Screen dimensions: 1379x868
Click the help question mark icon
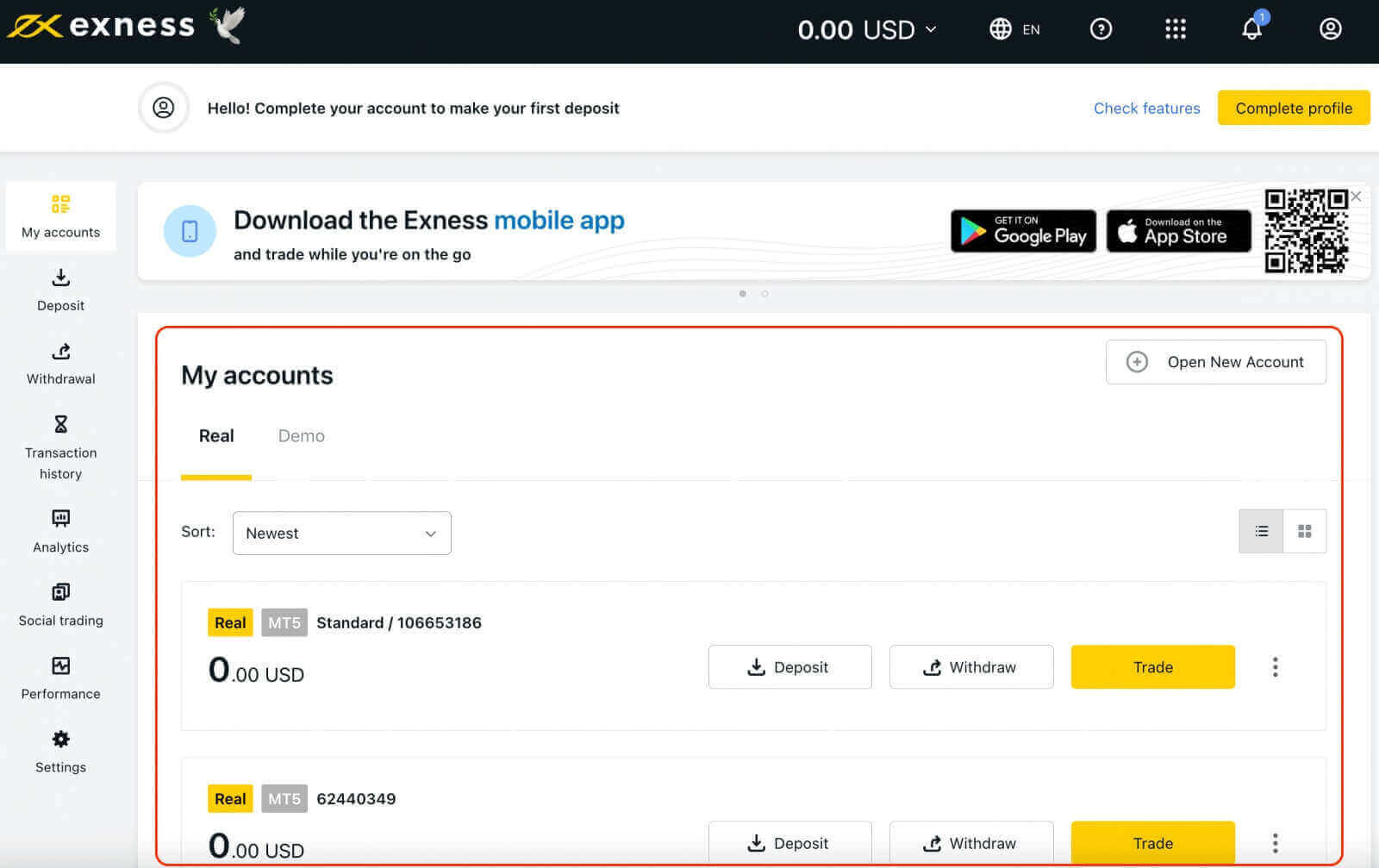[1101, 28]
